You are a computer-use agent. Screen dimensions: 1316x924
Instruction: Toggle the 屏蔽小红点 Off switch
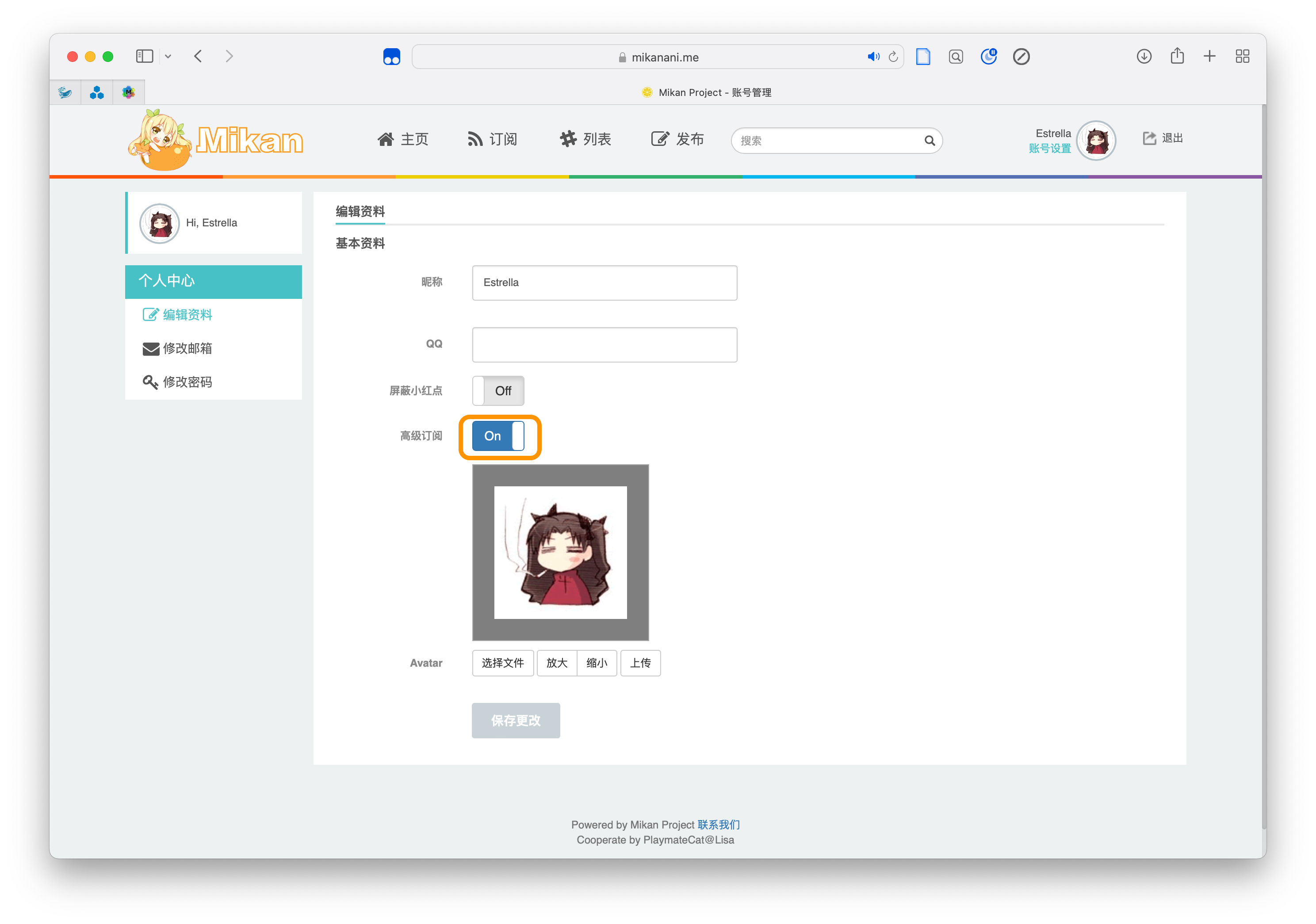[497, 390]
